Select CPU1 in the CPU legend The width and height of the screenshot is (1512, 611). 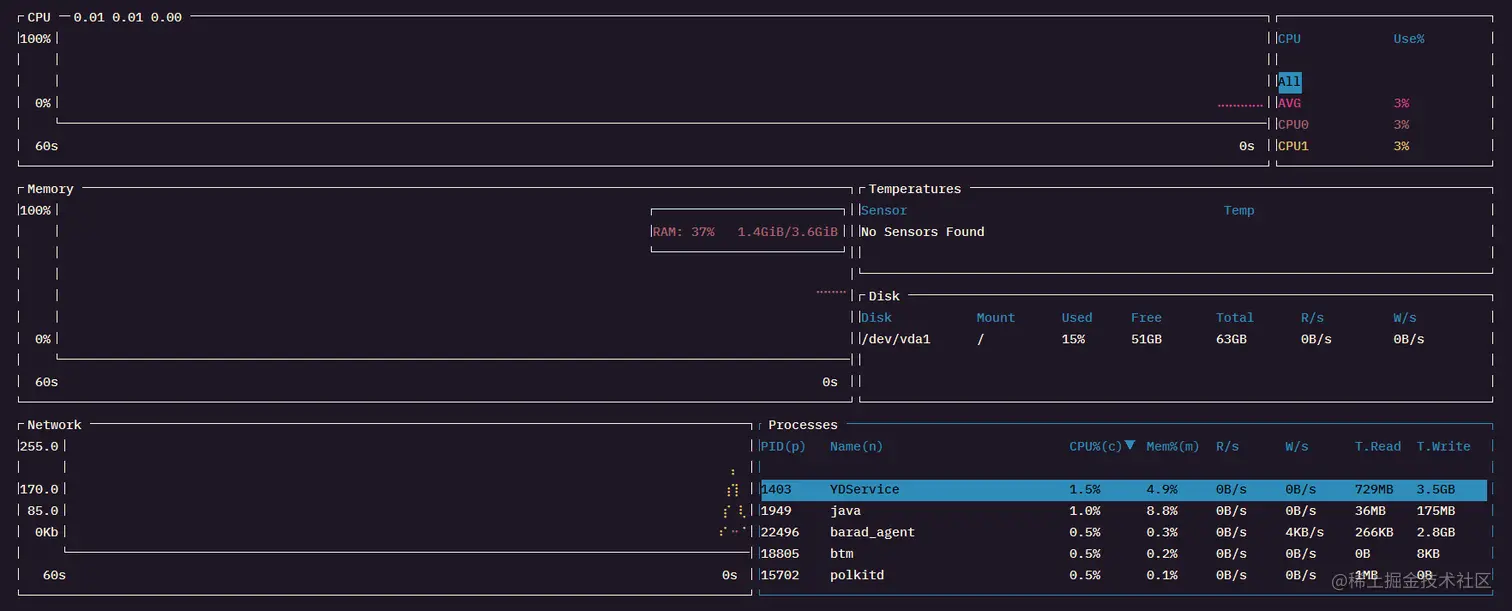pyautogui.click(x=1293, y=146)
